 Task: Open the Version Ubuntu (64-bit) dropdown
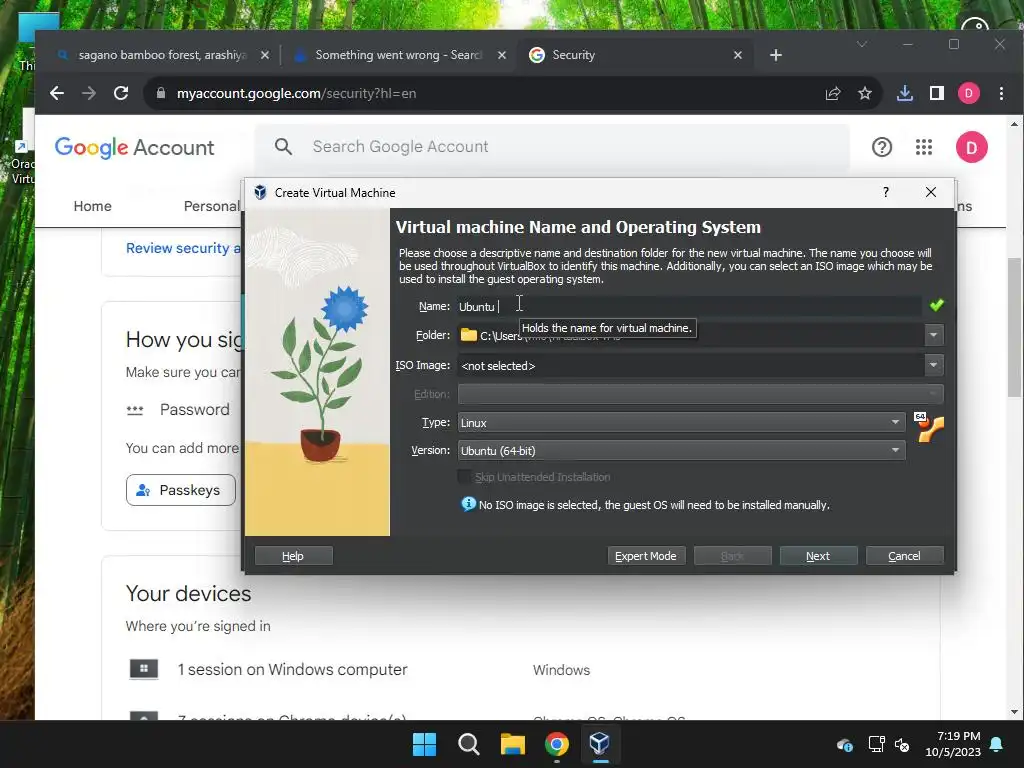681,450
